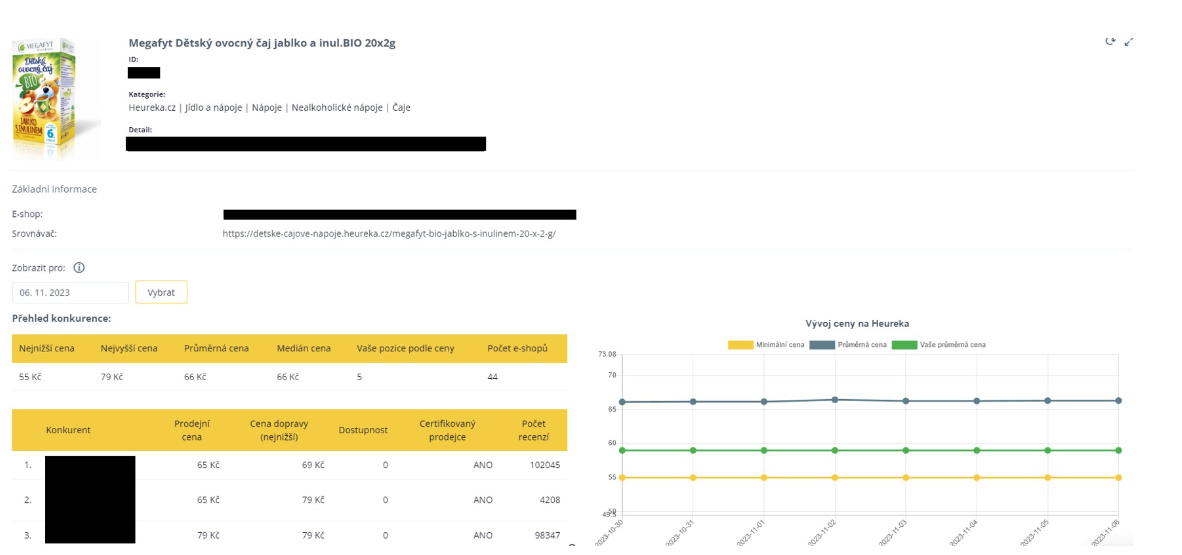Click yellow Minimální cena point for 2023-10-30

pos(622,477)
